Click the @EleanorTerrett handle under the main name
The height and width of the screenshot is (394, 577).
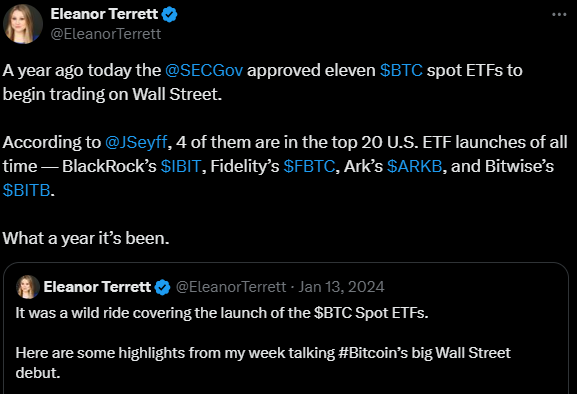coord(106,34)
